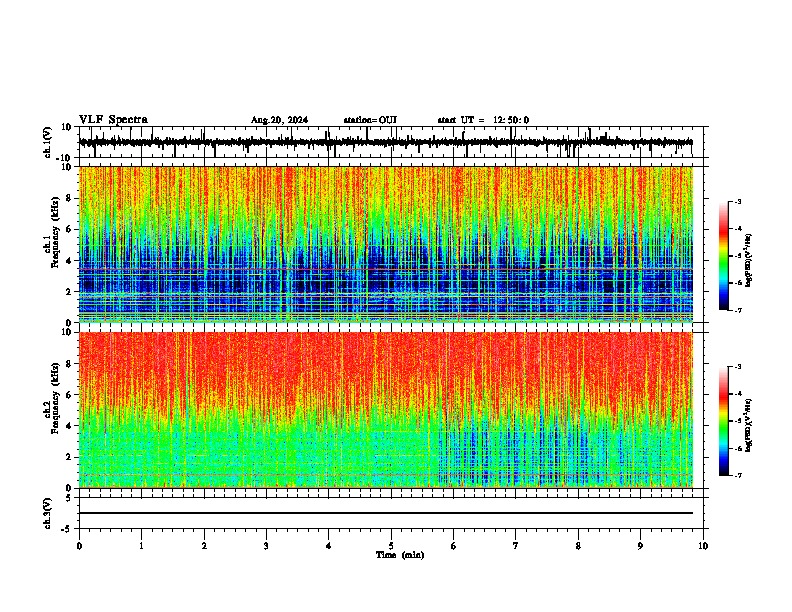Click the ch.2 PSD color scale bar

[x=724, y=421]
